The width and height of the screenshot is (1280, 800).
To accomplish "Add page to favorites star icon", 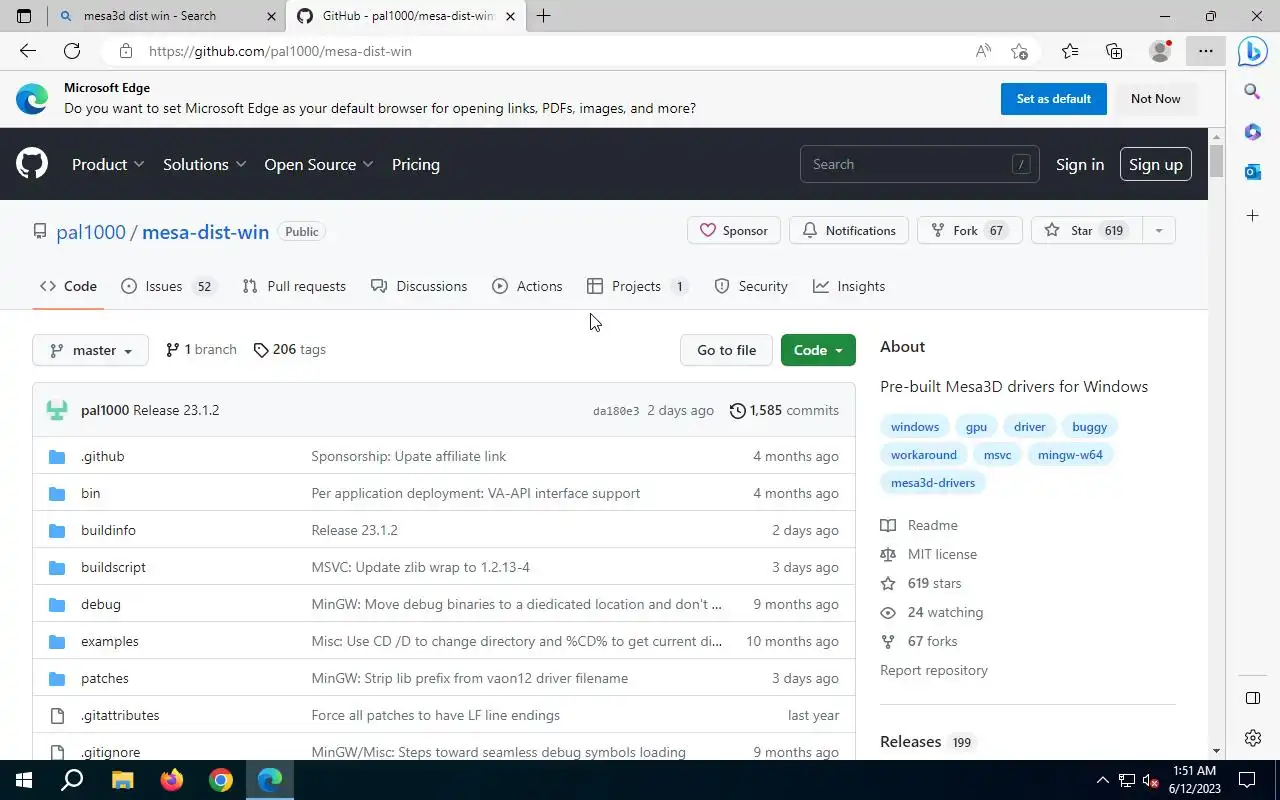I will (1019, 51).
